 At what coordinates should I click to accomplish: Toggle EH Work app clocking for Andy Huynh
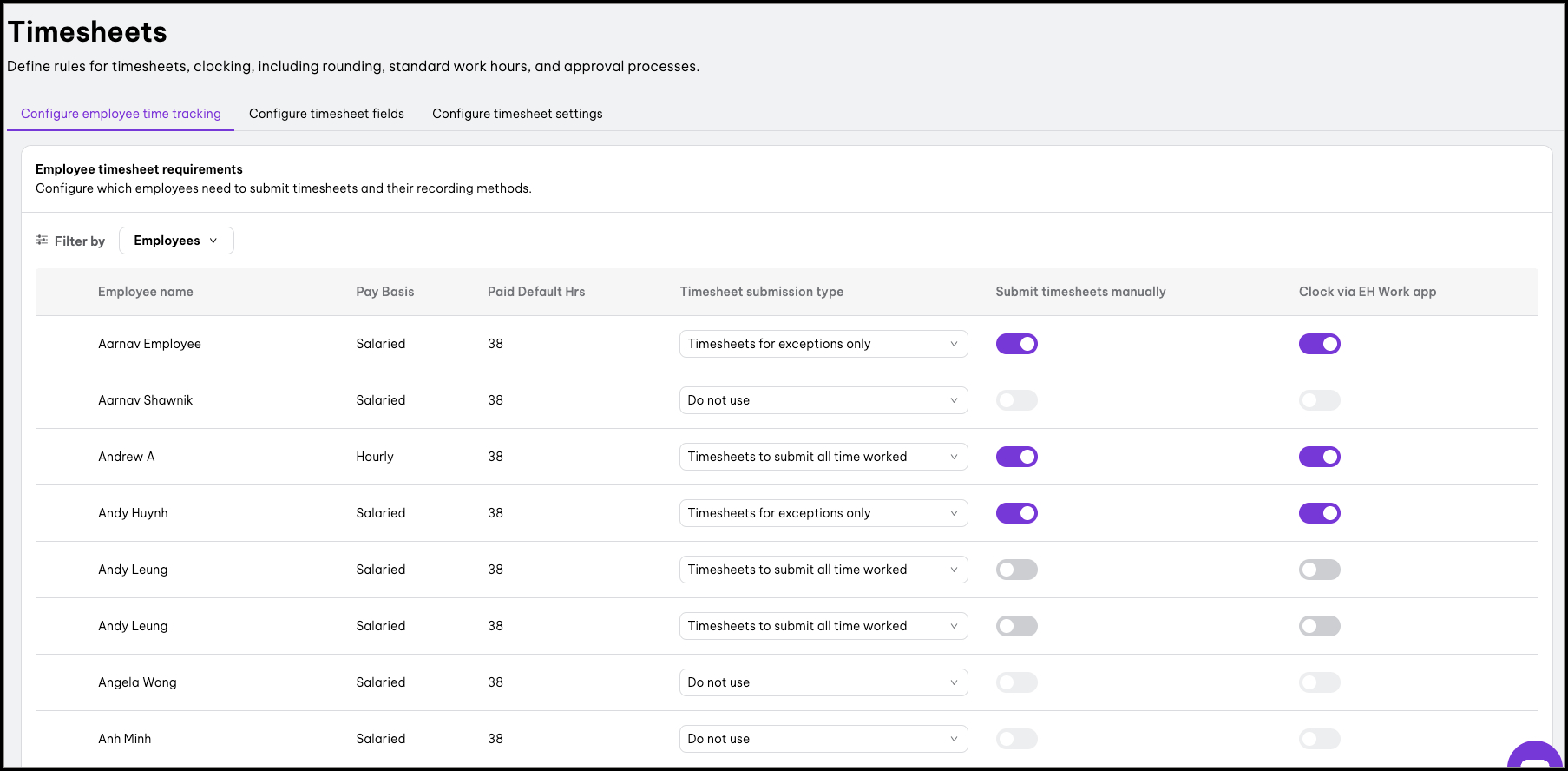pos(1320,513)
